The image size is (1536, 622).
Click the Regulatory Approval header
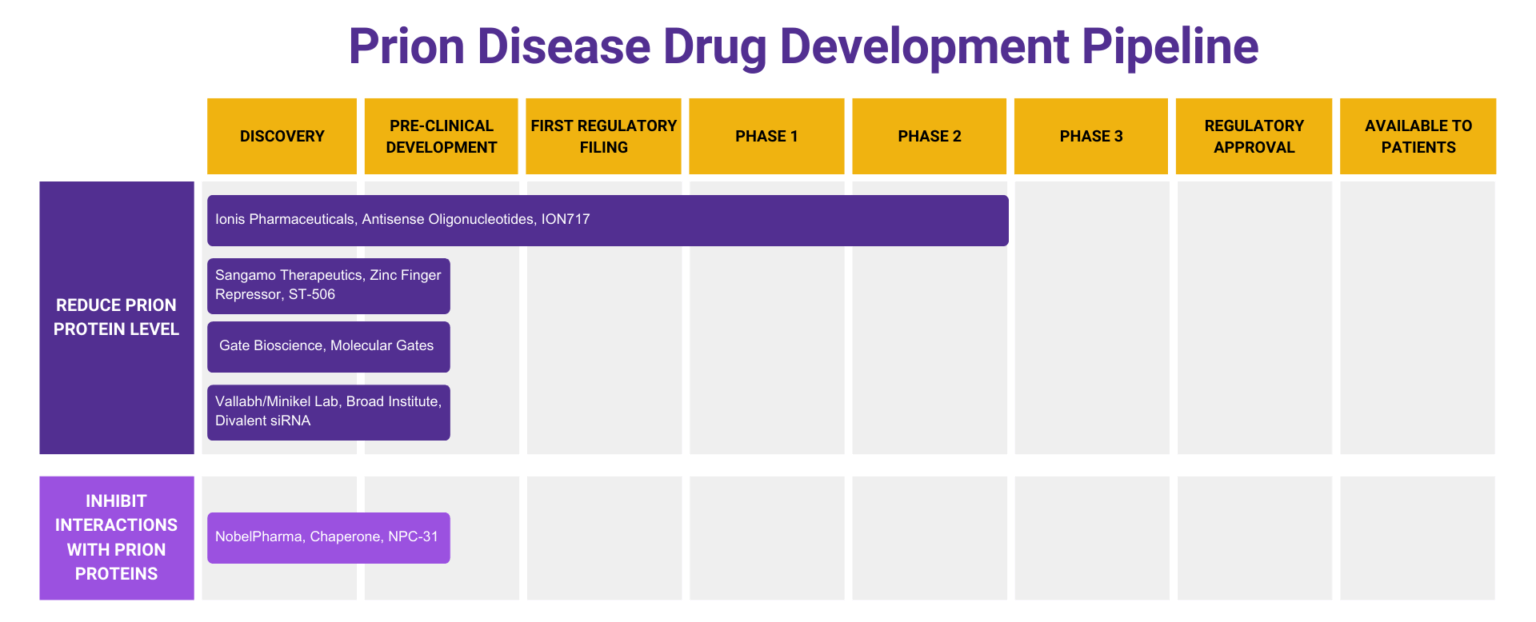(x=1254, y=136)
